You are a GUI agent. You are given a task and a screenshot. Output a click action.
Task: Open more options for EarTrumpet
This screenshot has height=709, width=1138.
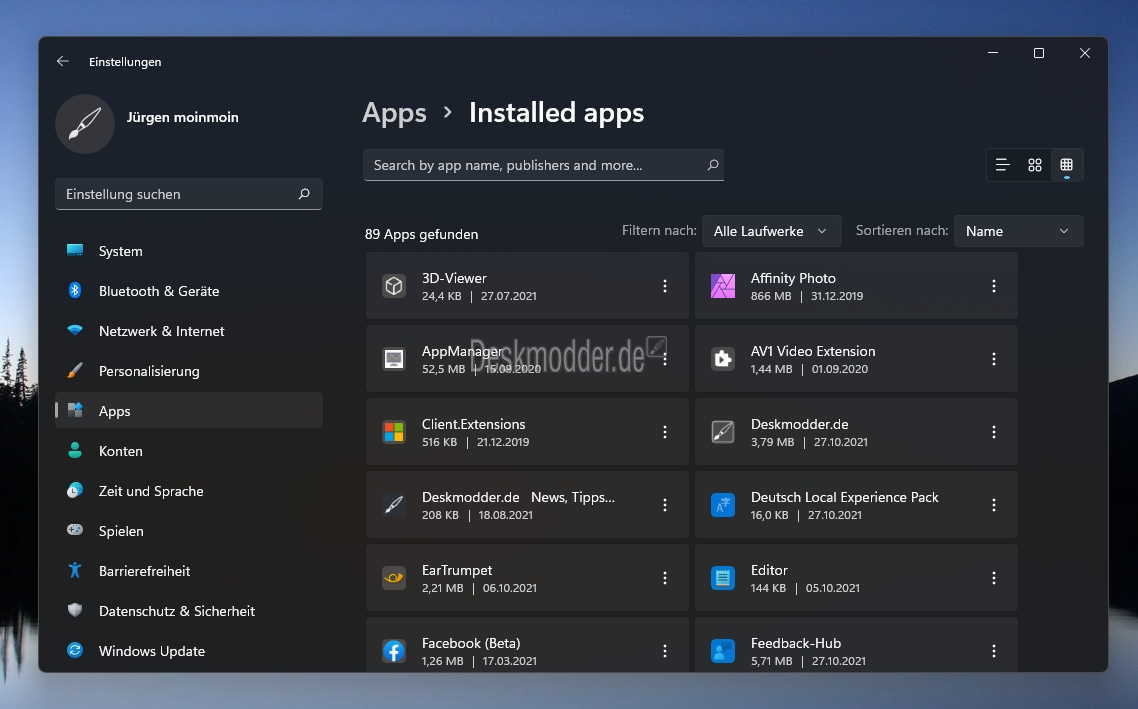tap(665, 578)
